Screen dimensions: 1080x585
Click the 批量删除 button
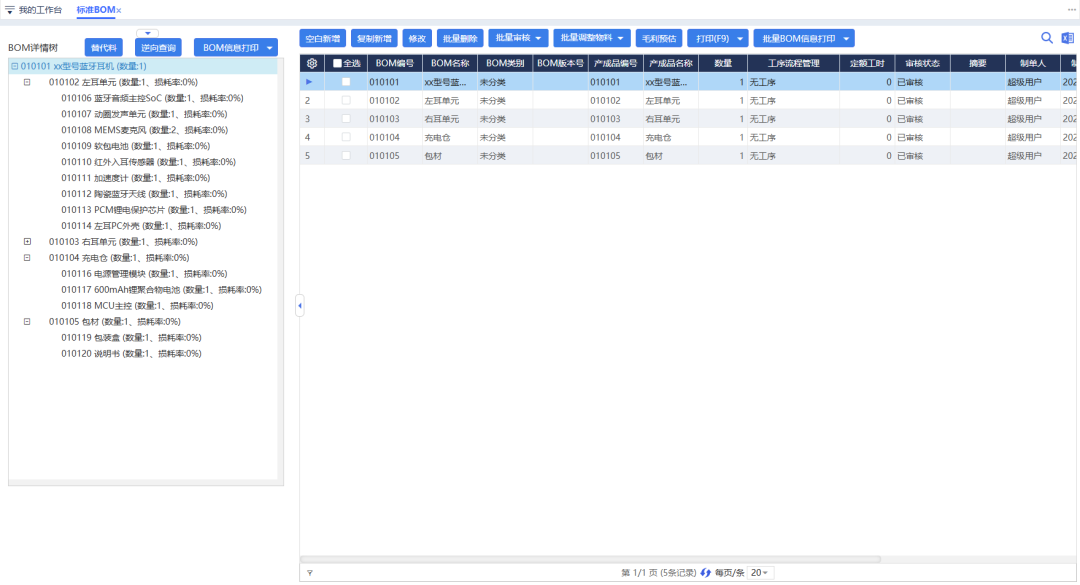[x=460, y=38]
